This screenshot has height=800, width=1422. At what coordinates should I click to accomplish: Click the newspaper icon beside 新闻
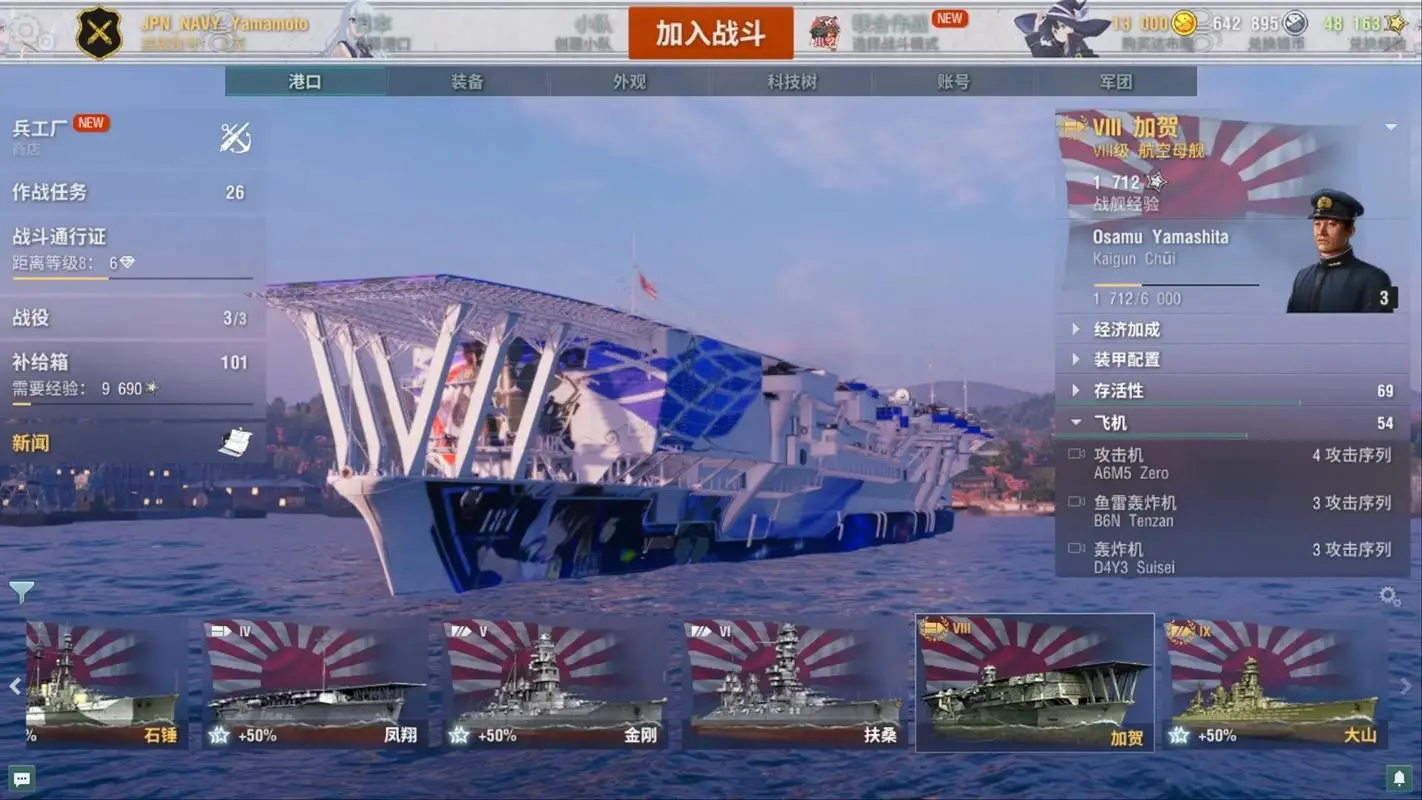(235, 442)
